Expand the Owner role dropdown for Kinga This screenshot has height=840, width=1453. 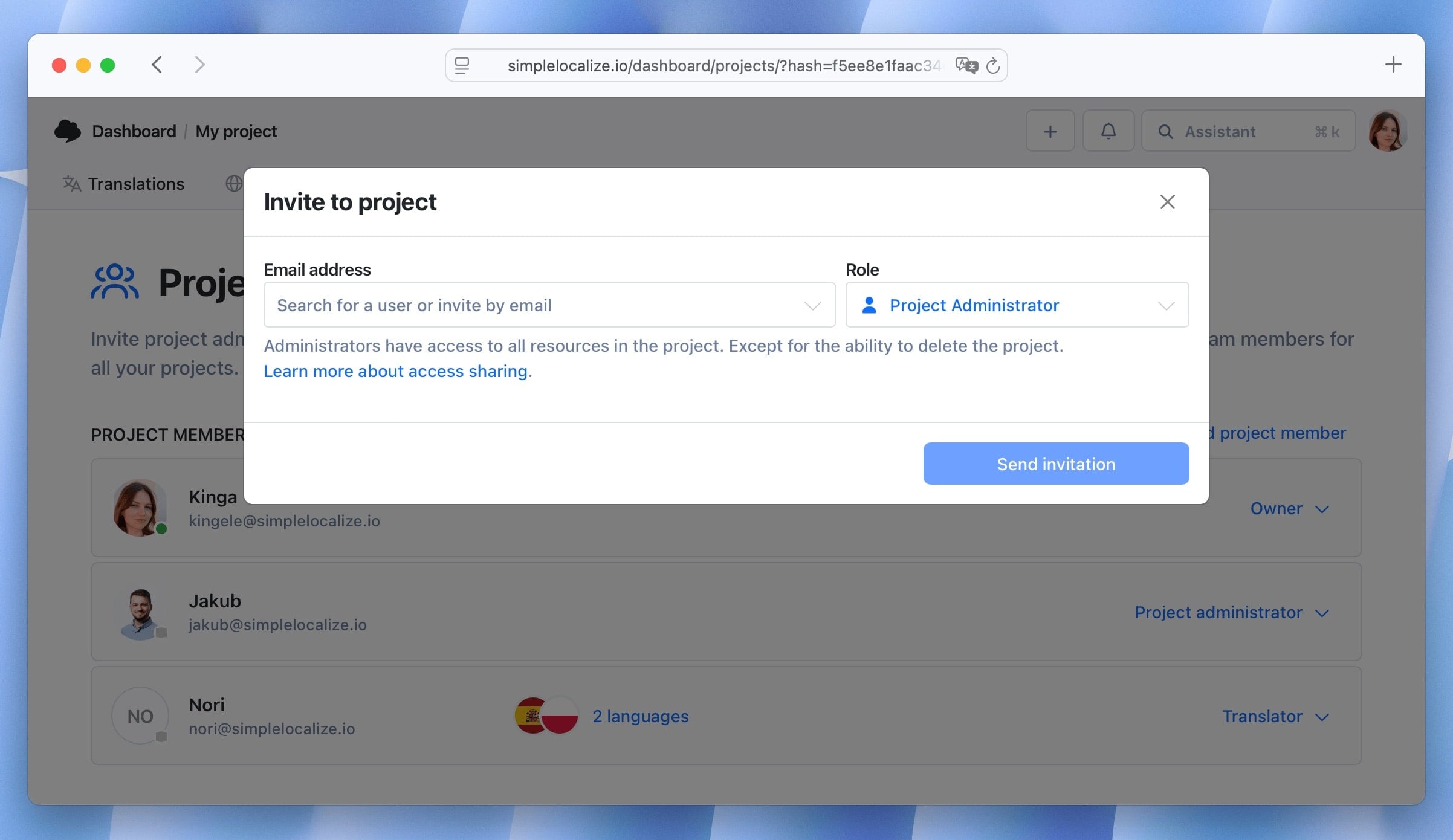tap(1289, 509)
